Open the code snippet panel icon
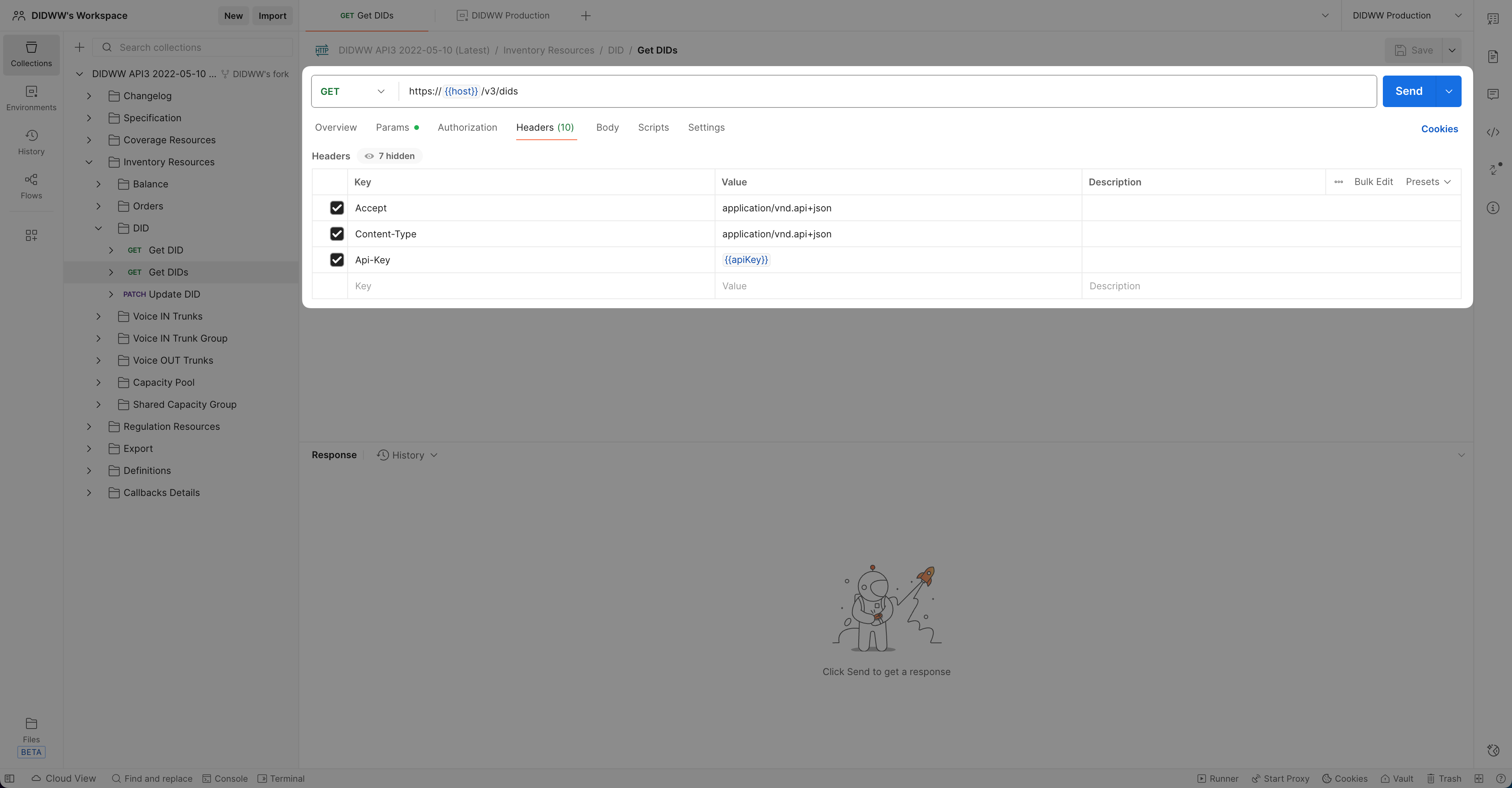Viewport: 1512px width, 788px height. coord(1493,132)
